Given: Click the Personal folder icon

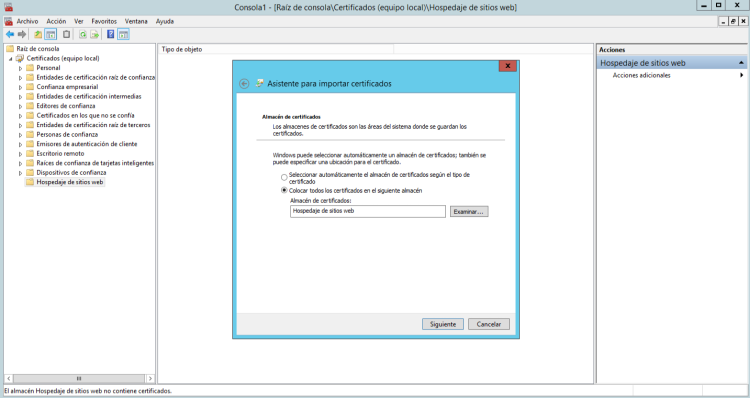Looking at the screenshot, I should (30, 68).
